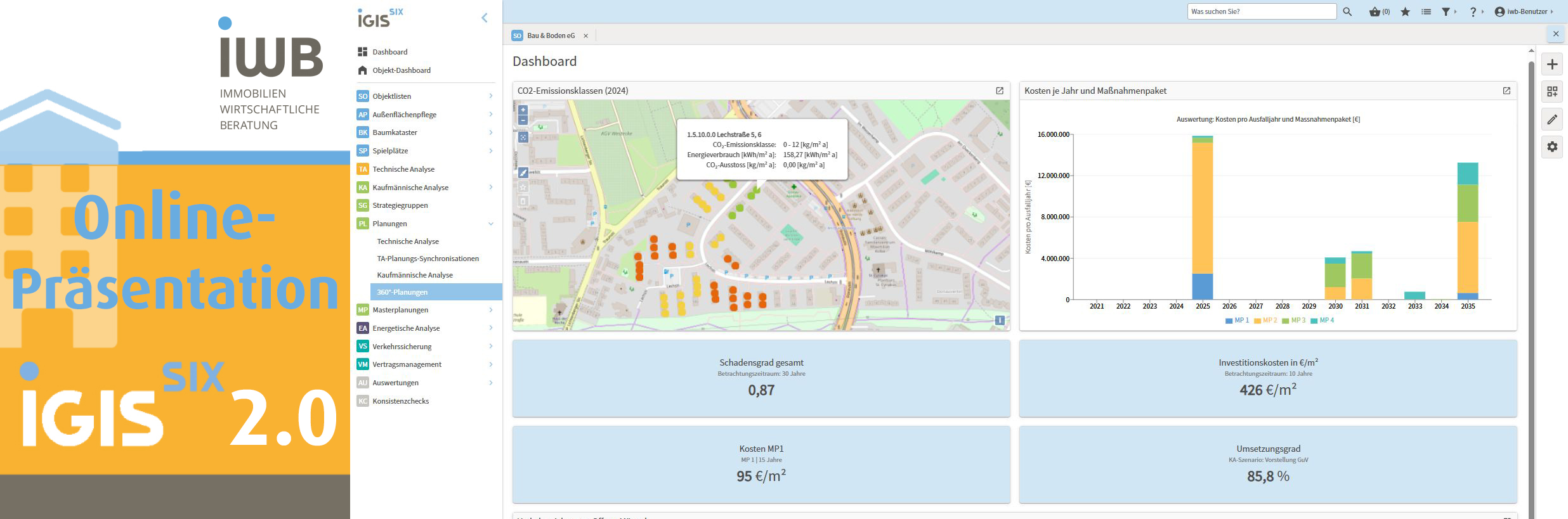The width and height of the screenshot is (1568, 519).
Task: Click the KA Kaufmännische Analyse module icon
Action: point(363,188)
